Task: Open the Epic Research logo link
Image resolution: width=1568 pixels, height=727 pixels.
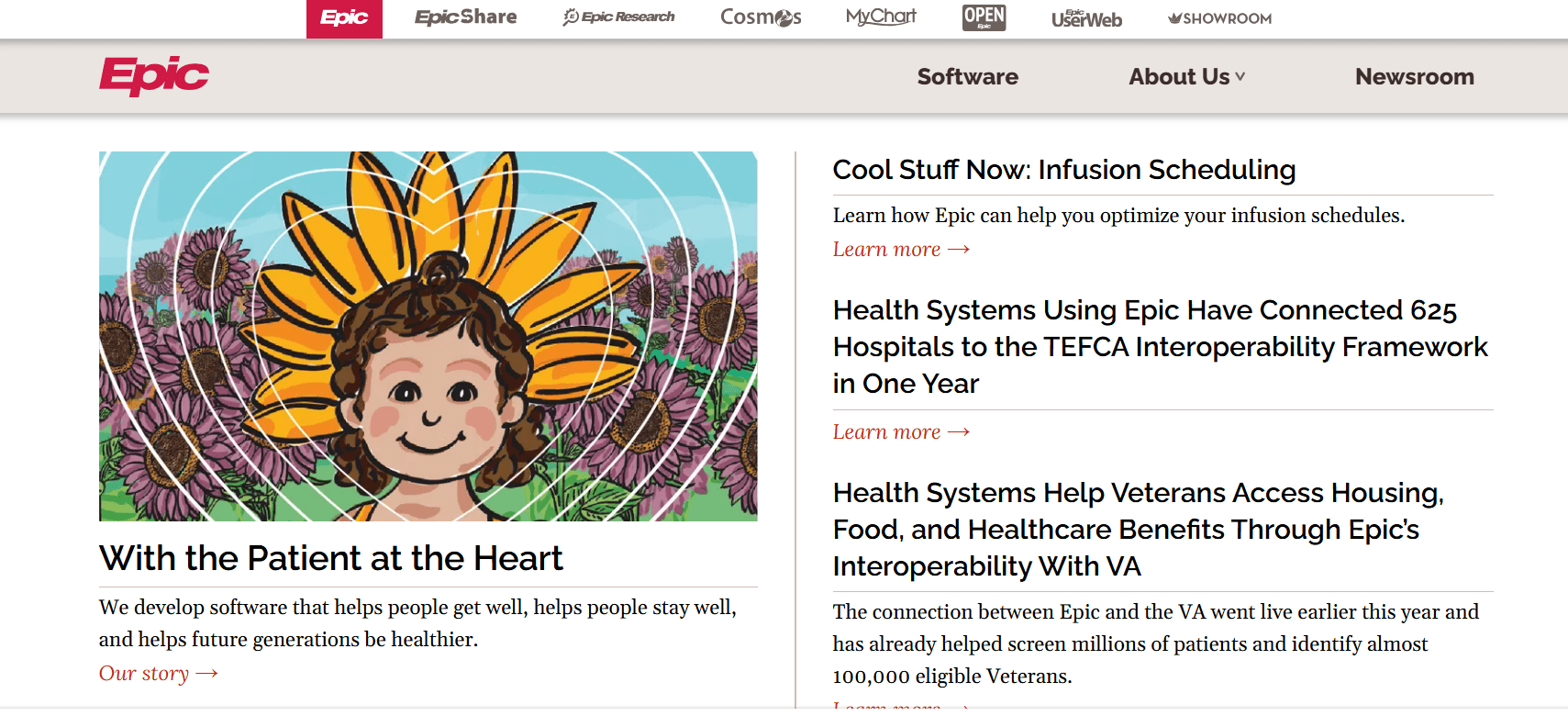Action: pos(618,17)
